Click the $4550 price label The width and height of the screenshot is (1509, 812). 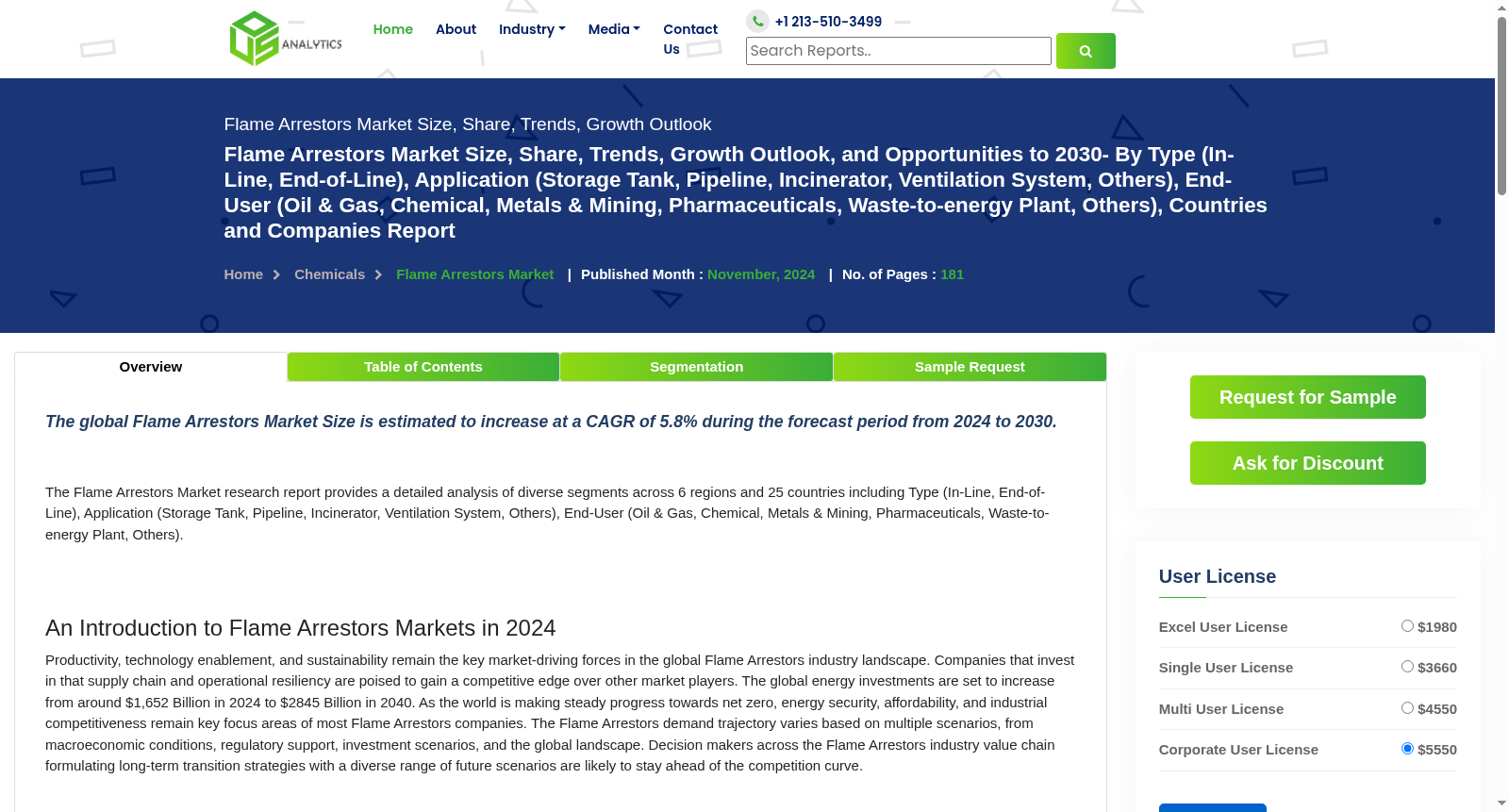point(1437,709)
